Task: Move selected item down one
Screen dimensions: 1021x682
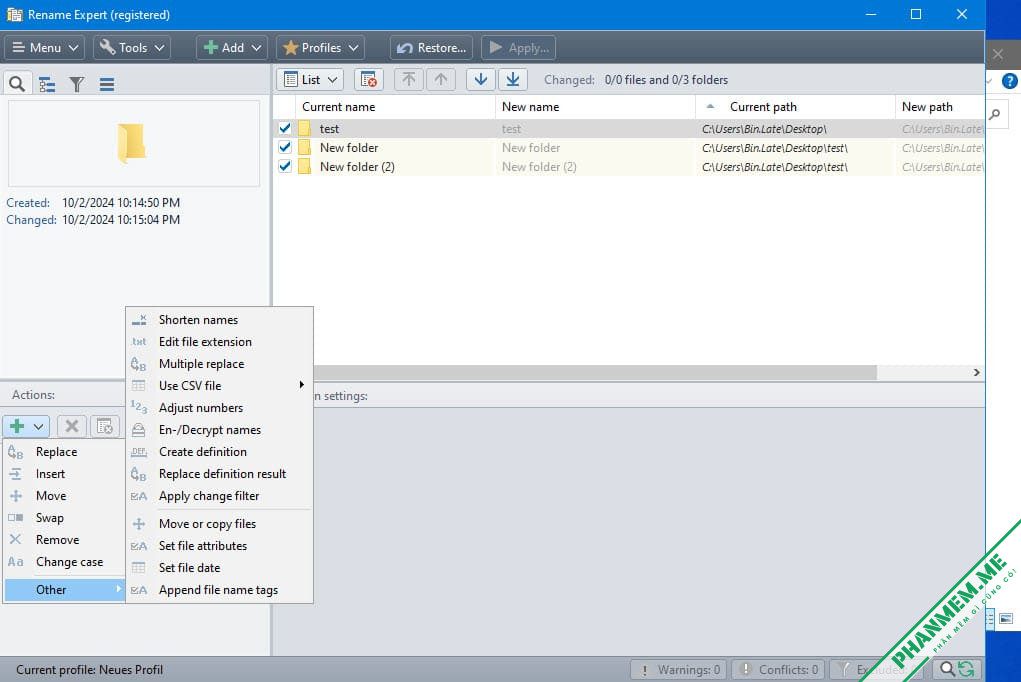Action: click(x=481, y=79)
